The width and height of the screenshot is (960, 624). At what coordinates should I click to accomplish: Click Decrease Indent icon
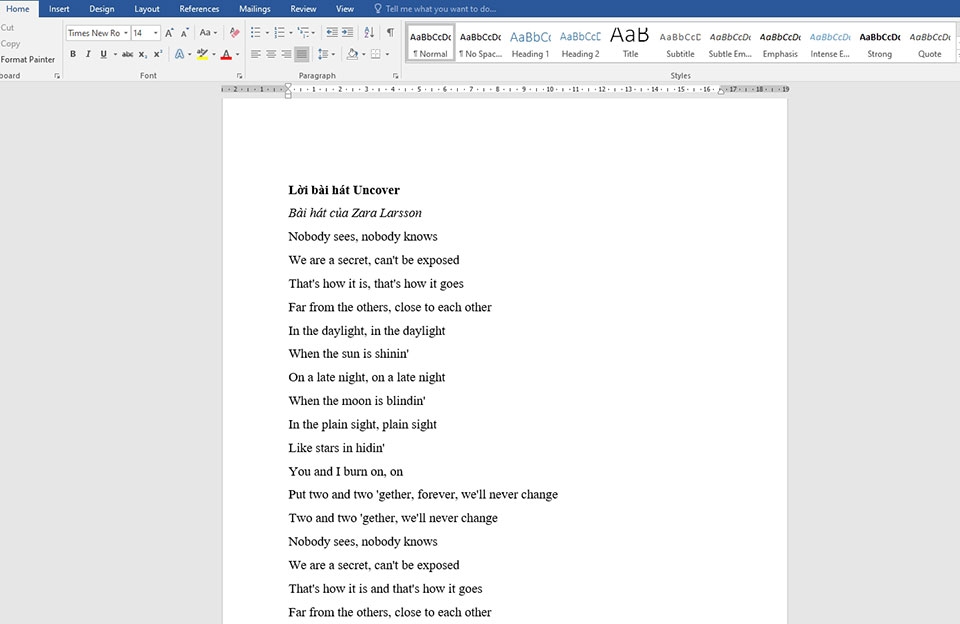332,32
